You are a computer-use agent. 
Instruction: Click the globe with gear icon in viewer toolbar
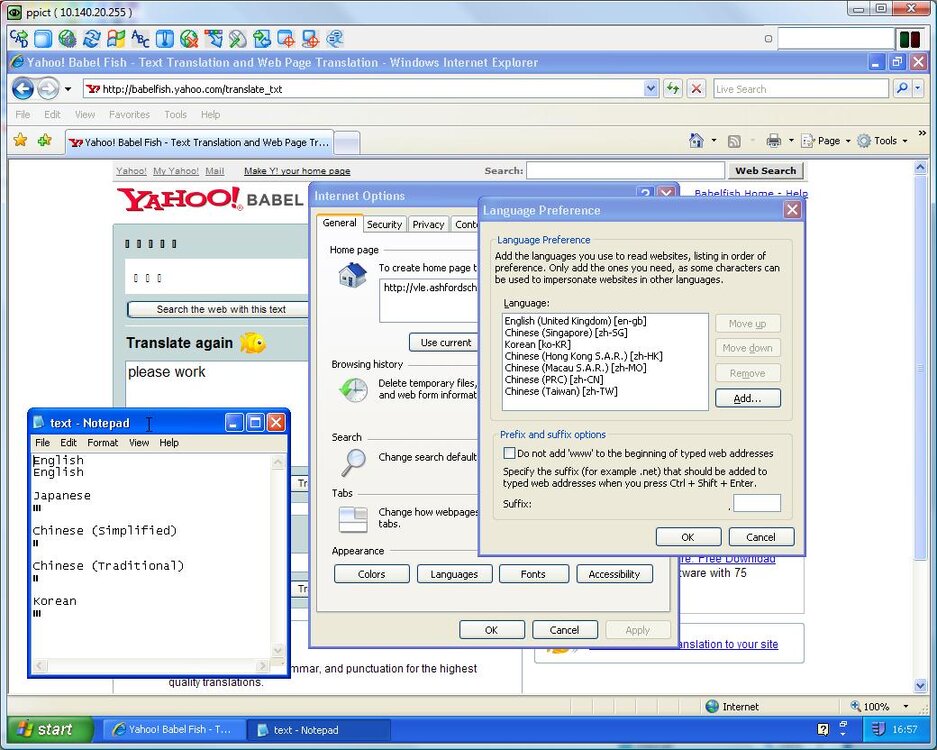tap(68, 39)
